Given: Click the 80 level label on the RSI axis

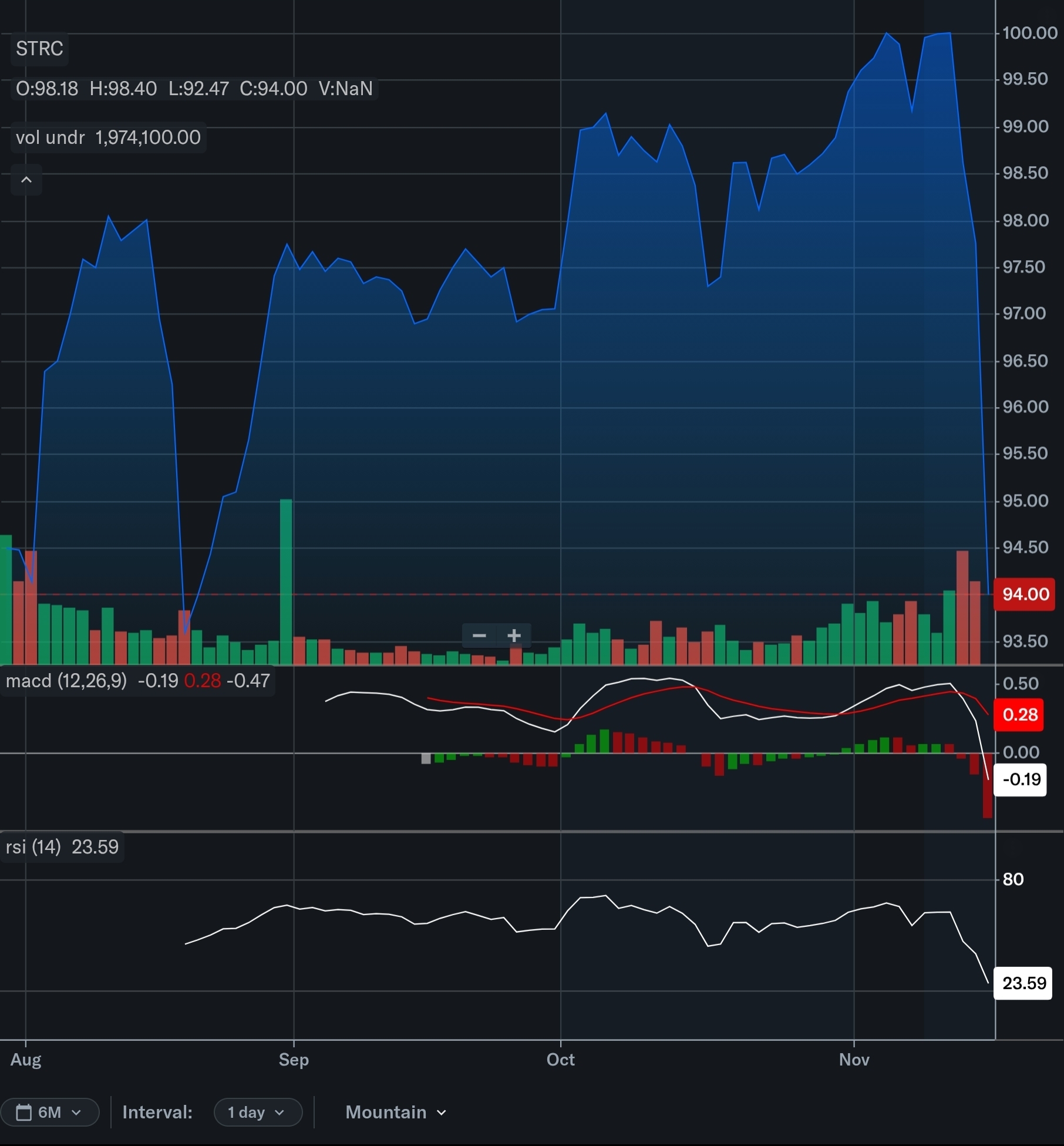Looking at the screenshot, I should (1013, 879).
